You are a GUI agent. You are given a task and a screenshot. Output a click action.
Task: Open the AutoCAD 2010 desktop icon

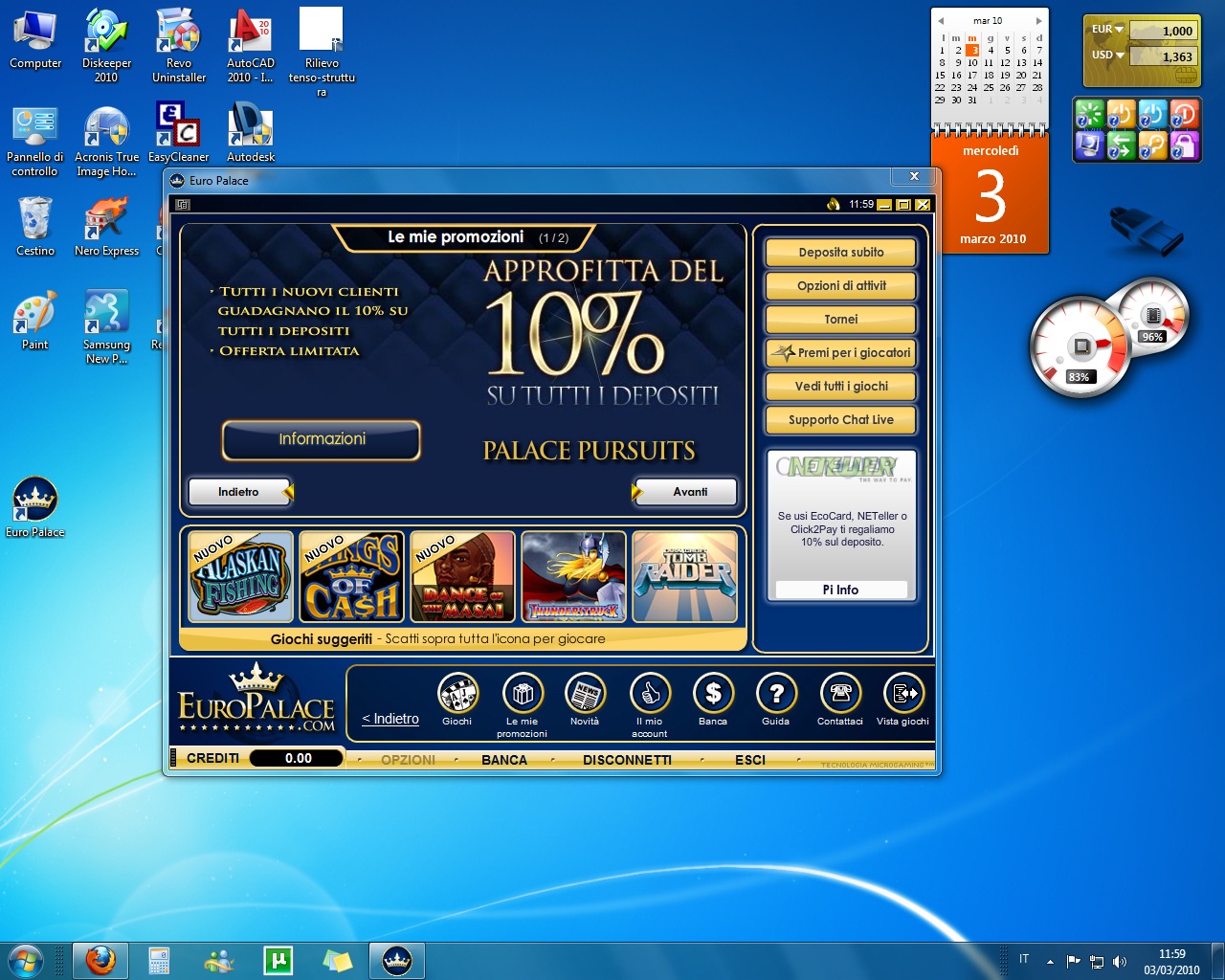pyautogui.click(x=251, y=45)
